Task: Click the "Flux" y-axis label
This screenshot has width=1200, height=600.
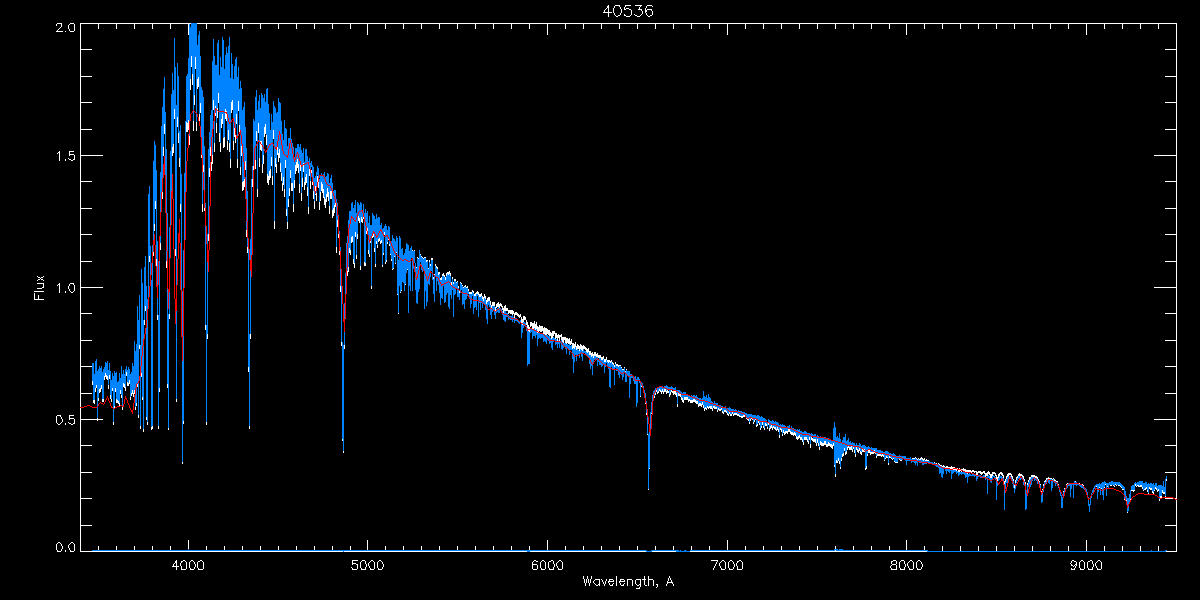Action: click(x=40, y=287)
